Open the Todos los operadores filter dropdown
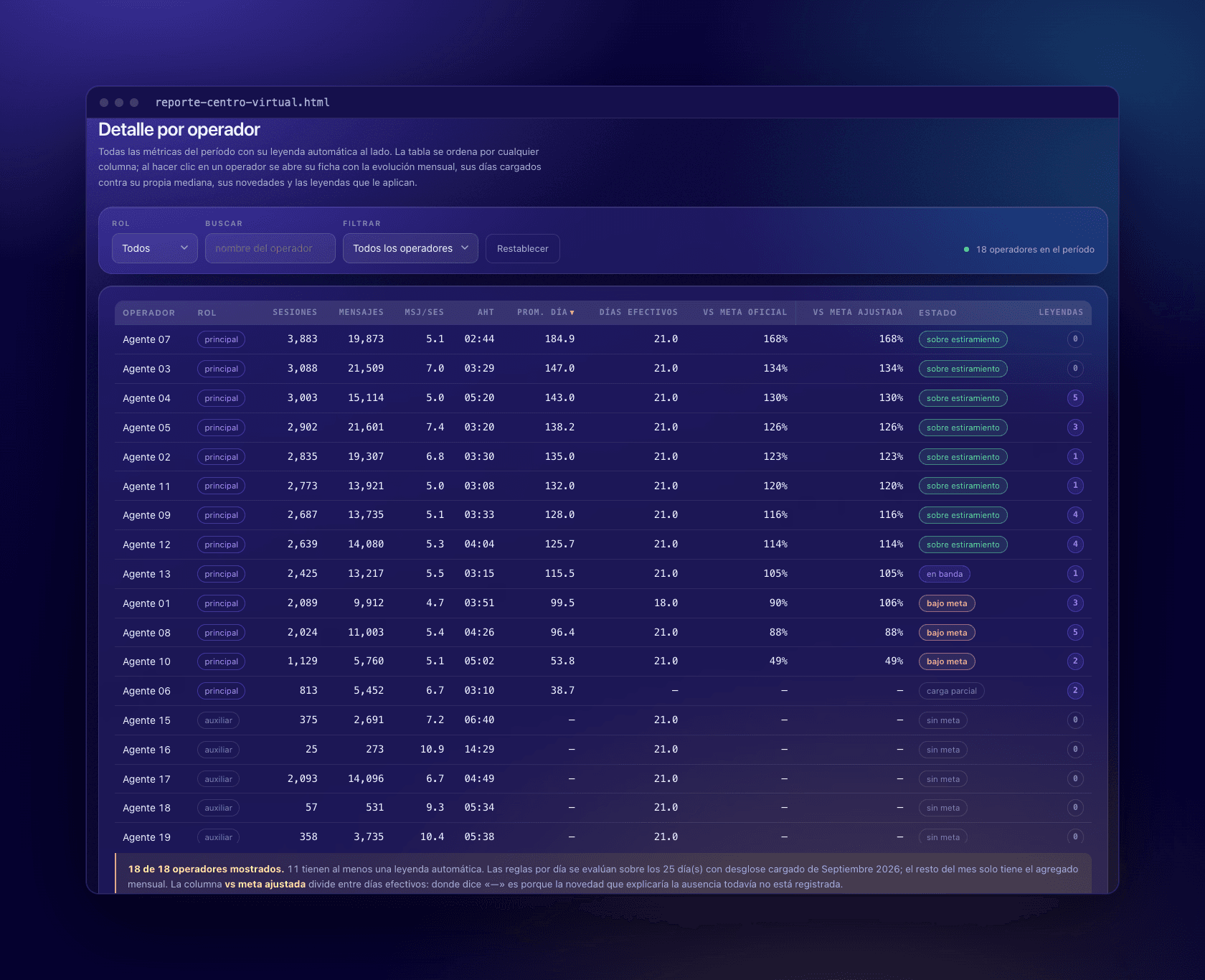Viewport: 1205px width, 980px height. (x=410, y=248)
